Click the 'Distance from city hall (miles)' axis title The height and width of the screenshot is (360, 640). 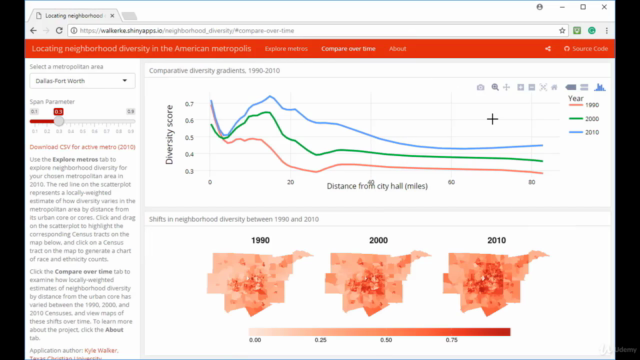pos(377,186)
